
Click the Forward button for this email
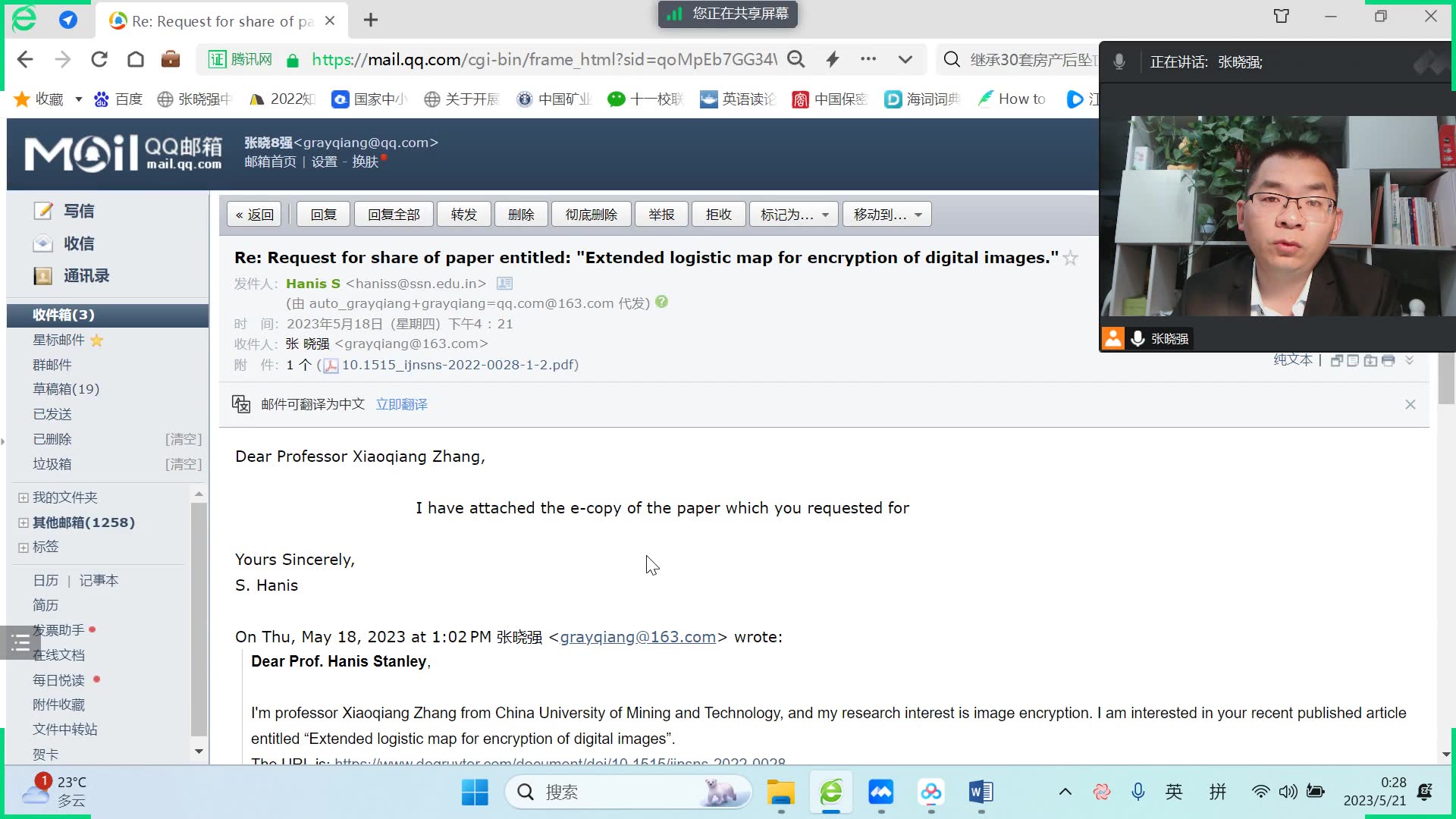465,214
